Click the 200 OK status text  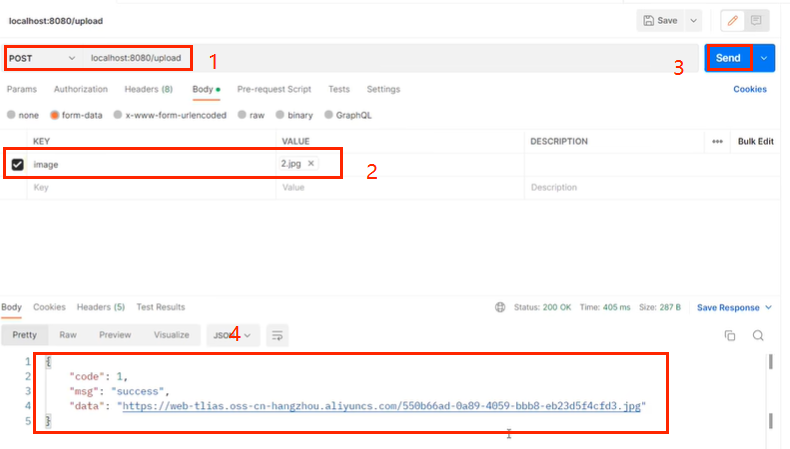click(557, 307)
